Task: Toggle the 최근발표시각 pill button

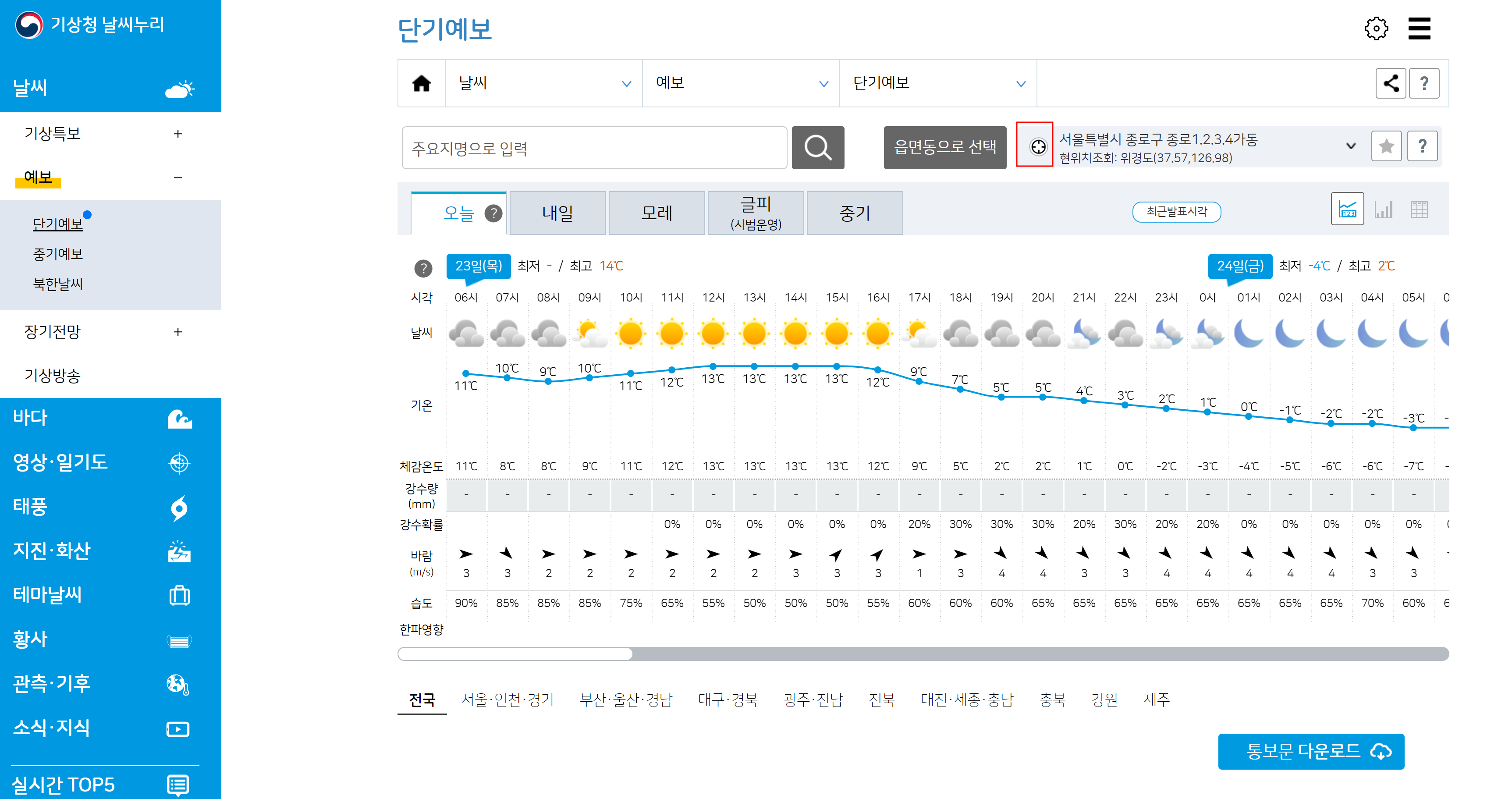Action: pos(1176,211)
